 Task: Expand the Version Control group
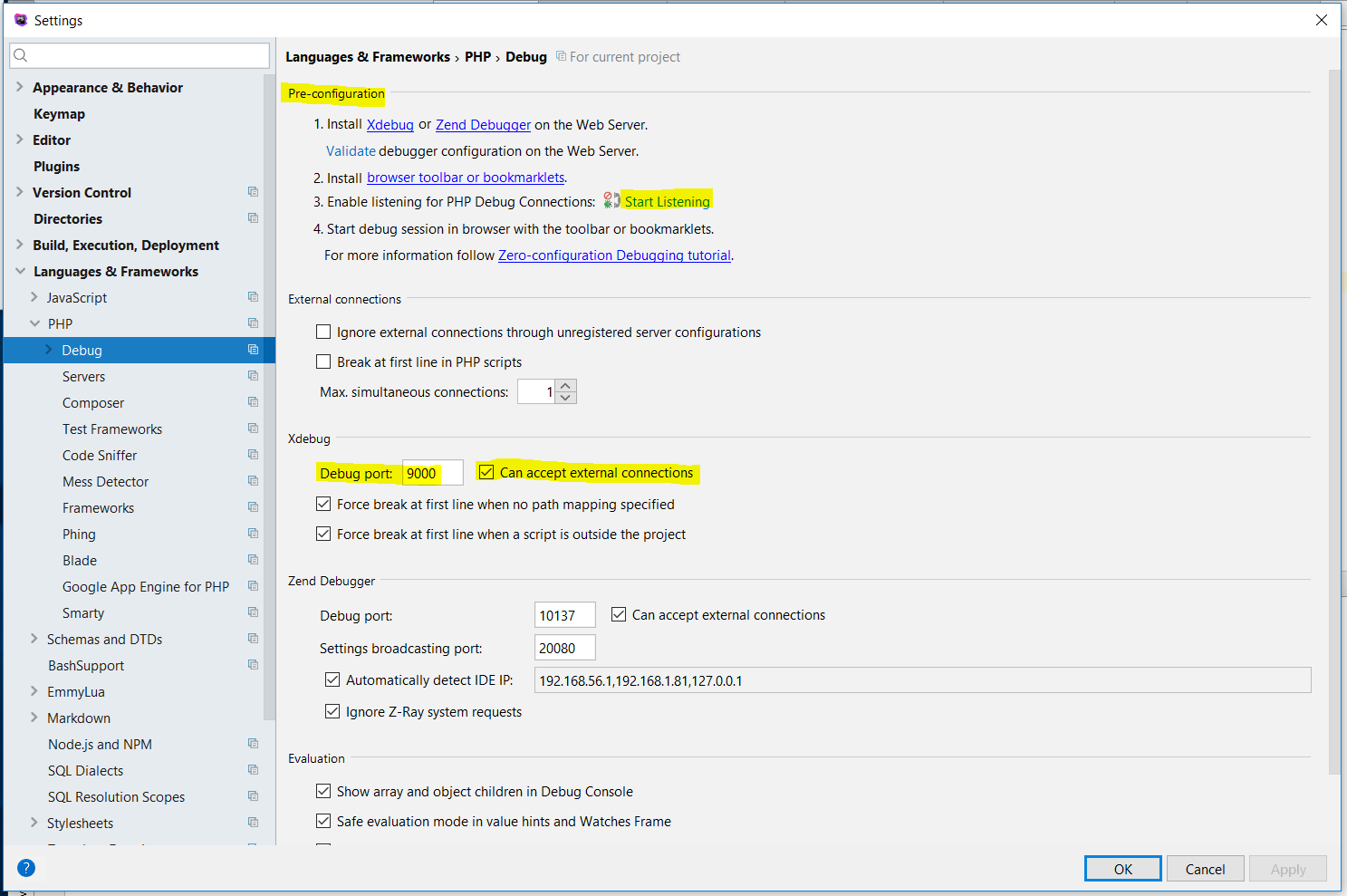click(20, 192)
